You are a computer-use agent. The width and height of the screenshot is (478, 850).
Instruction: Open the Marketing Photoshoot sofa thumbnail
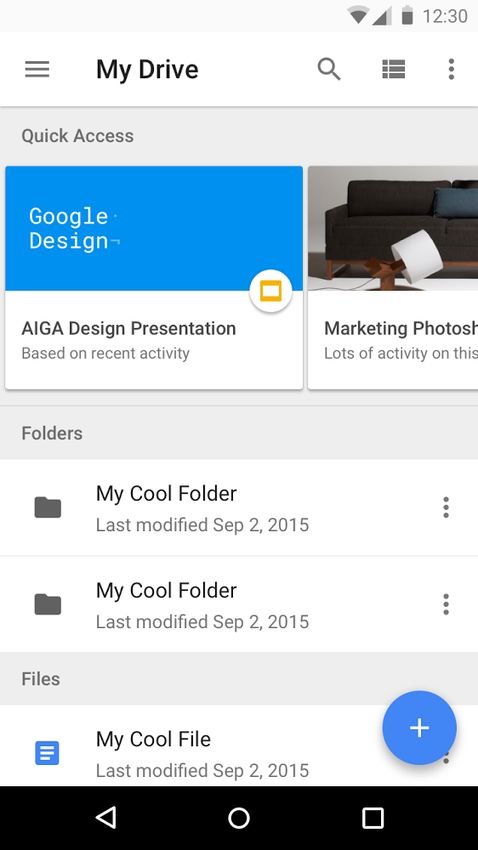pos(393,228)
